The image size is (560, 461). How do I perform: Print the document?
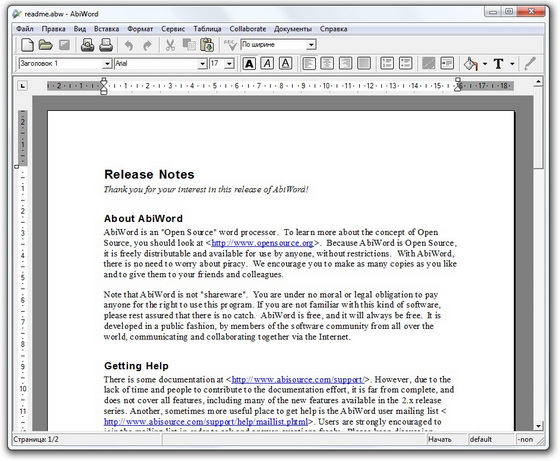[106, 45]
